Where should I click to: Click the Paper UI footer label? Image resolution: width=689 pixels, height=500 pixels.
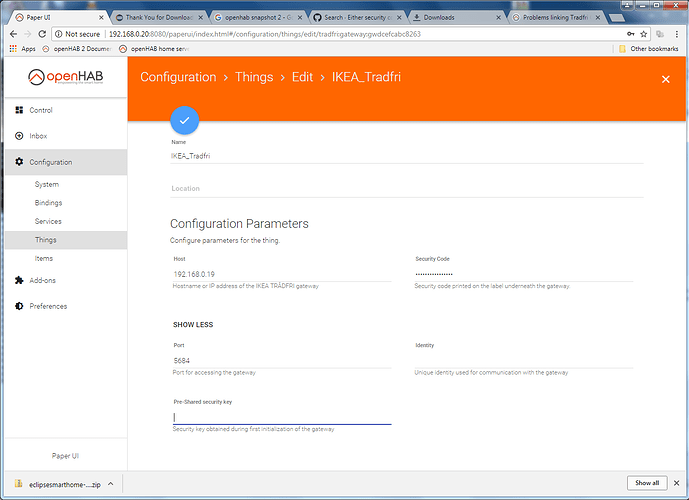point(65,456)
